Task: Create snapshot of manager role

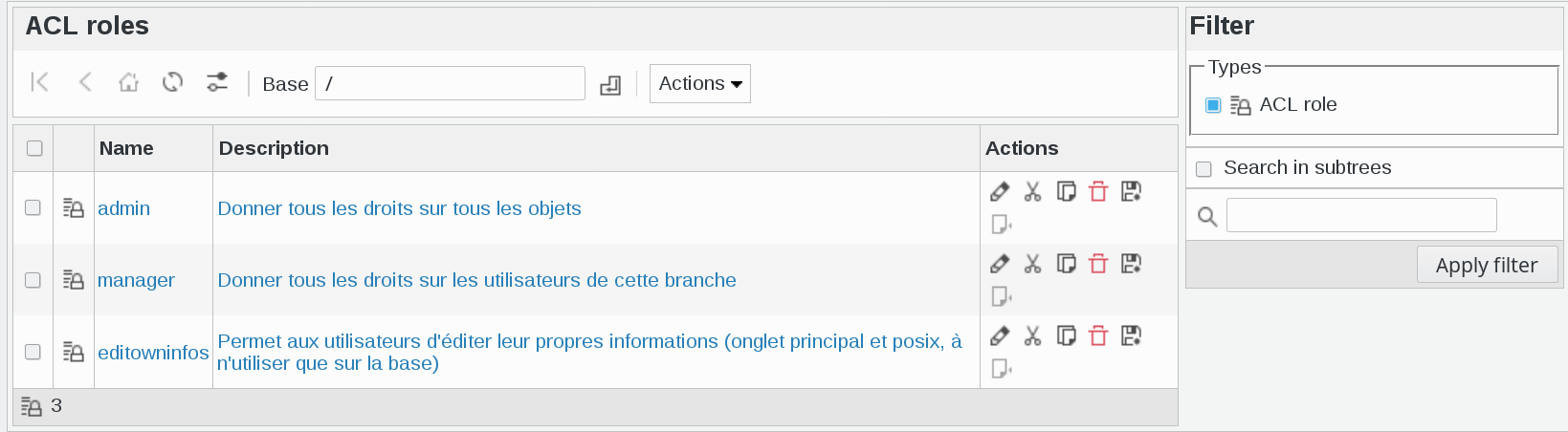Action: click(1131, 263)
